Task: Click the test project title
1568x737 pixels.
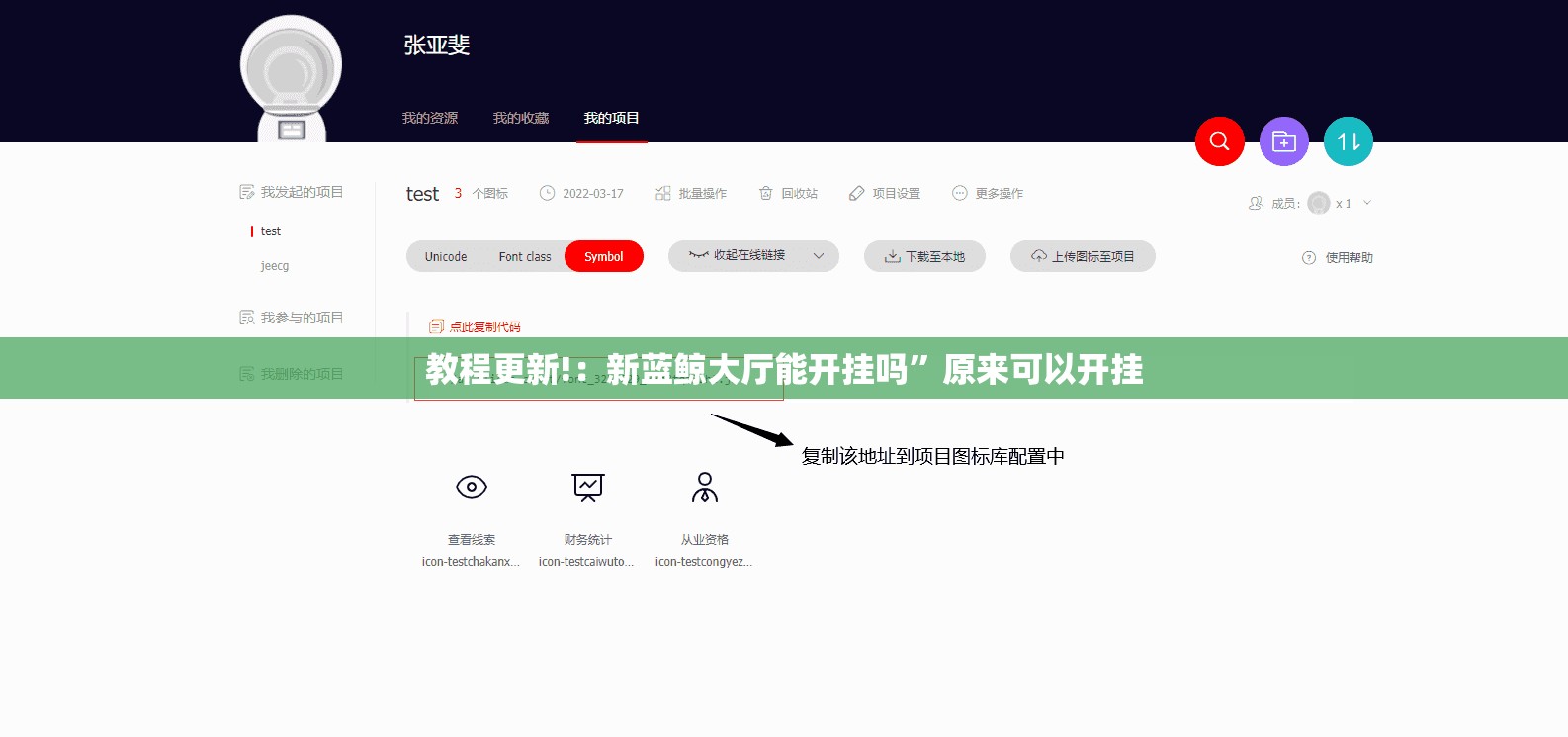Action: pos(422,194)
